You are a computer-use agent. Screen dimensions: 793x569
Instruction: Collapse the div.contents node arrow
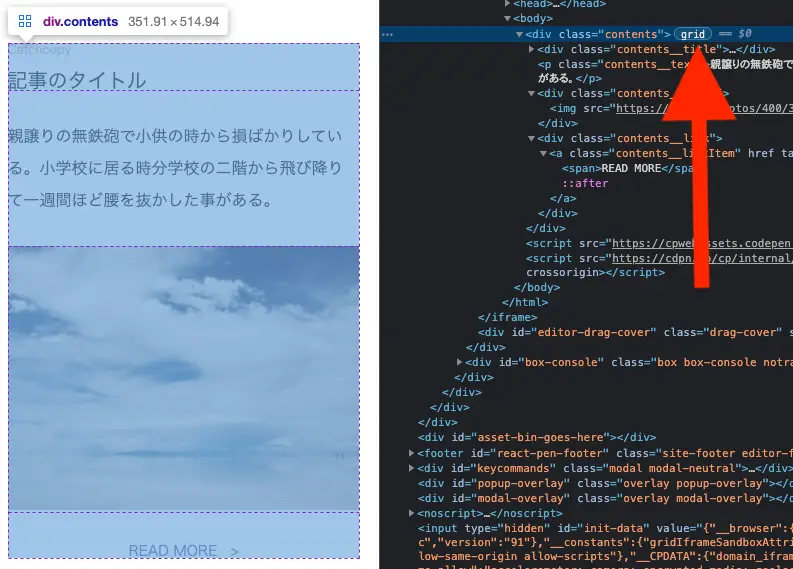coord(519,34)
